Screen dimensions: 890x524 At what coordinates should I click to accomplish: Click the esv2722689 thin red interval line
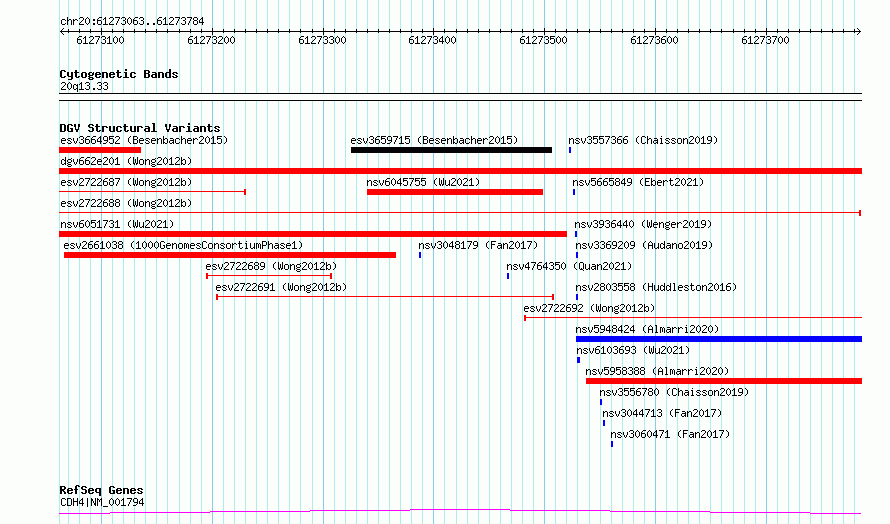[269, 276]
